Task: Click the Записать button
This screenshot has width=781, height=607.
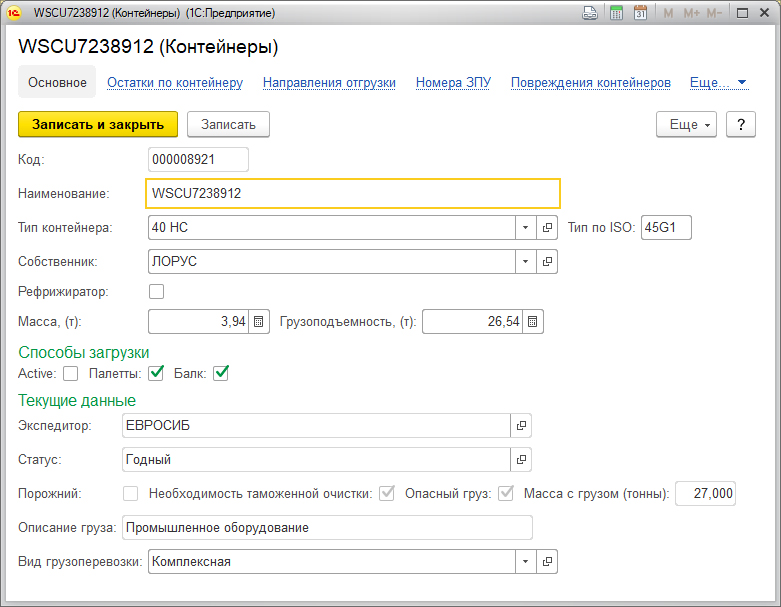Action: (x=228, y=124)
